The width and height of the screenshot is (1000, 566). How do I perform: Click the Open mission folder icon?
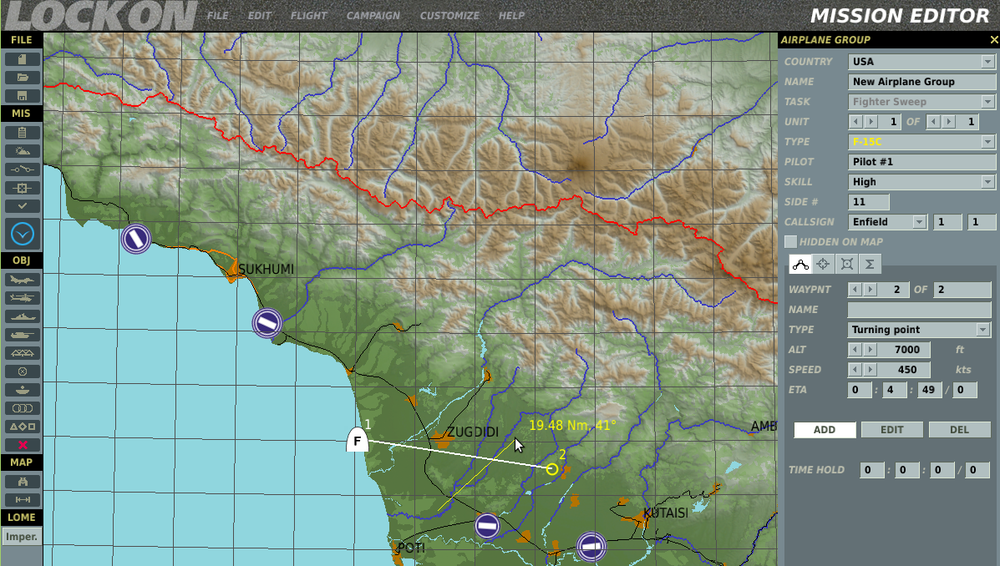pos(22,78)
